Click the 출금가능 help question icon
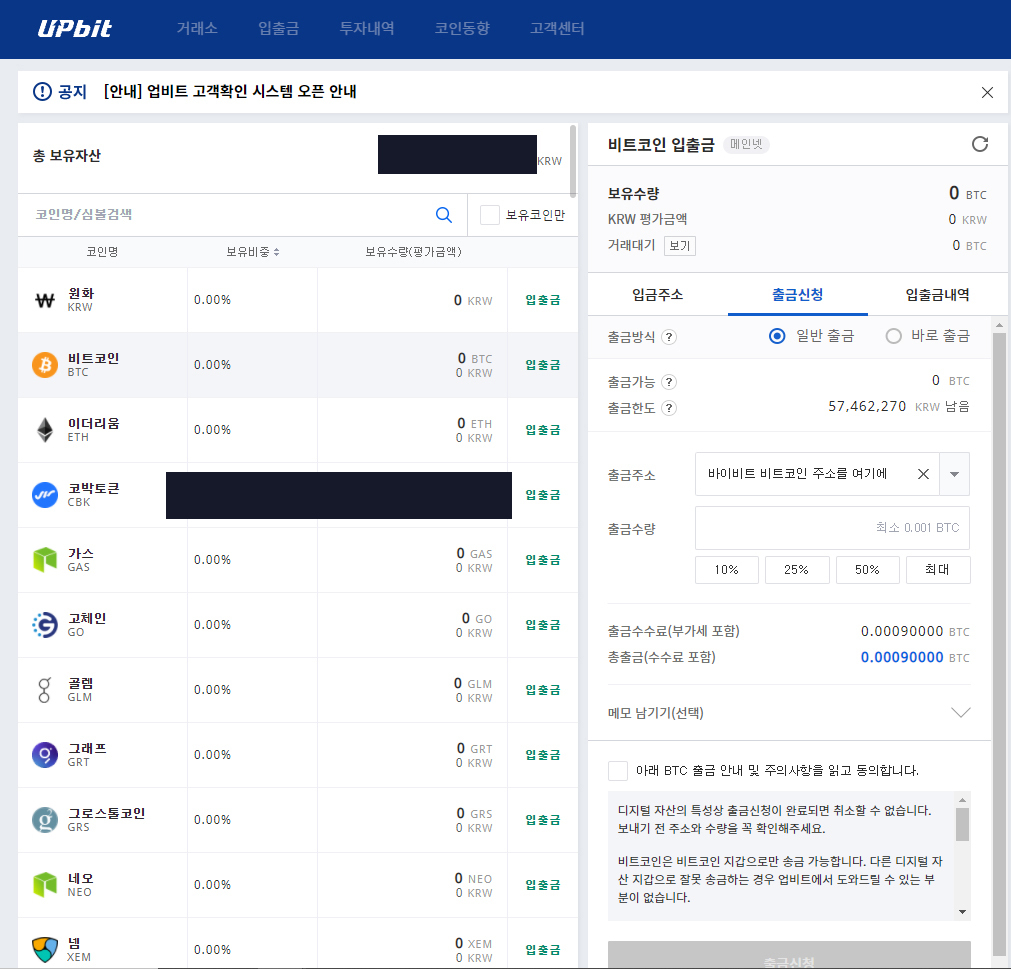Image resolution: width=1011 pixels, height=969 pixels. point(669,382)
